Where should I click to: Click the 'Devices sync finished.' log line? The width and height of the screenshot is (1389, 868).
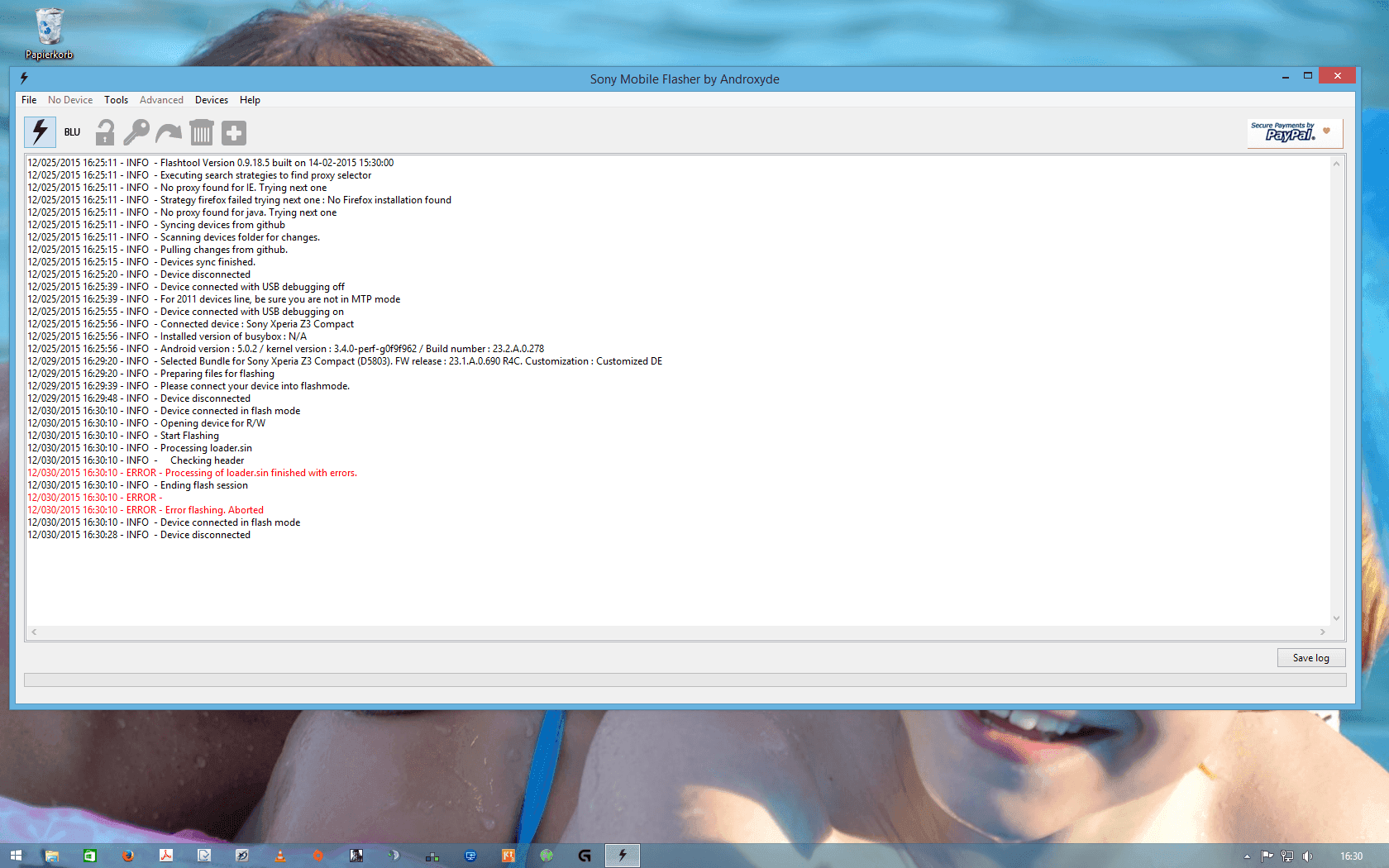pos(141,262)
